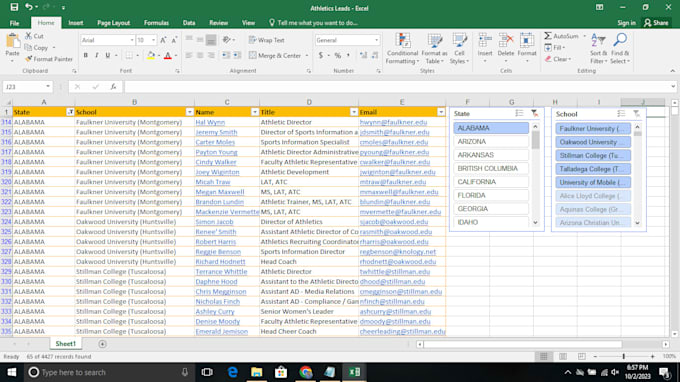680x382 pixels.
Task: Open Find & Select magnifier menu
Action: tap(620, 49)
